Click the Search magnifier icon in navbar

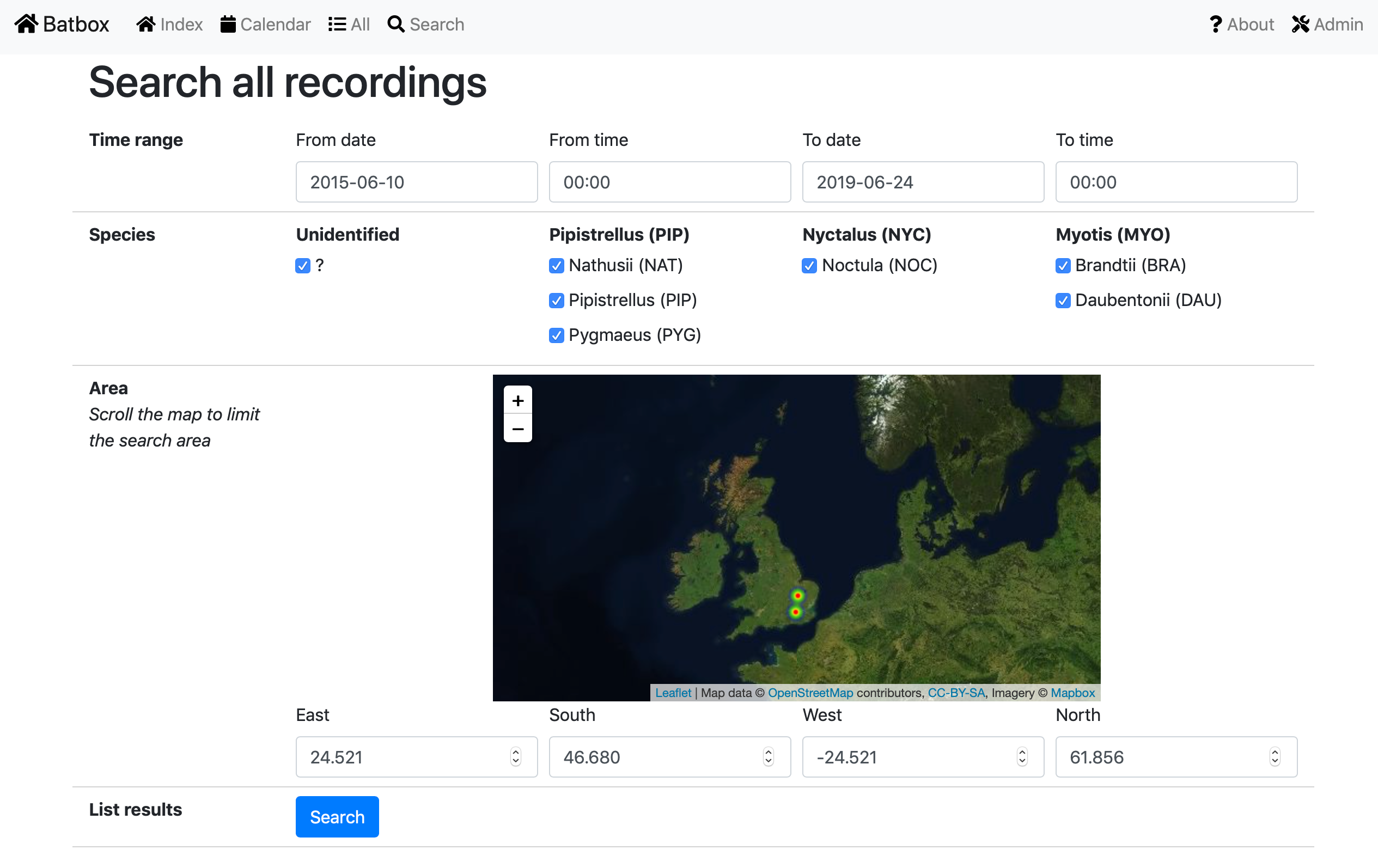[x=396, y=25]
